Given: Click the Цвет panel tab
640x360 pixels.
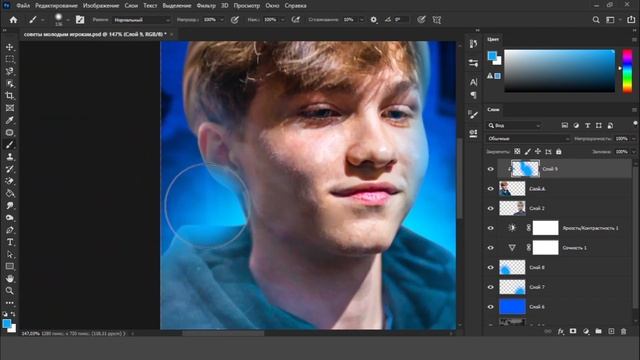Looking at the screenshot, I should (x=493, y=39).
